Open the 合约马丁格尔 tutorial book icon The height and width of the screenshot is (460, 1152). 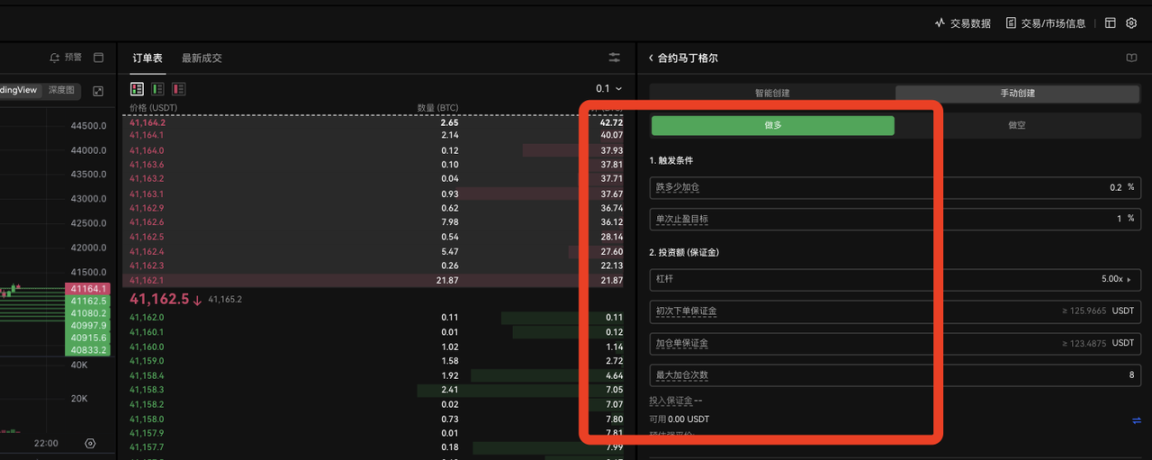coord(1131,58)
